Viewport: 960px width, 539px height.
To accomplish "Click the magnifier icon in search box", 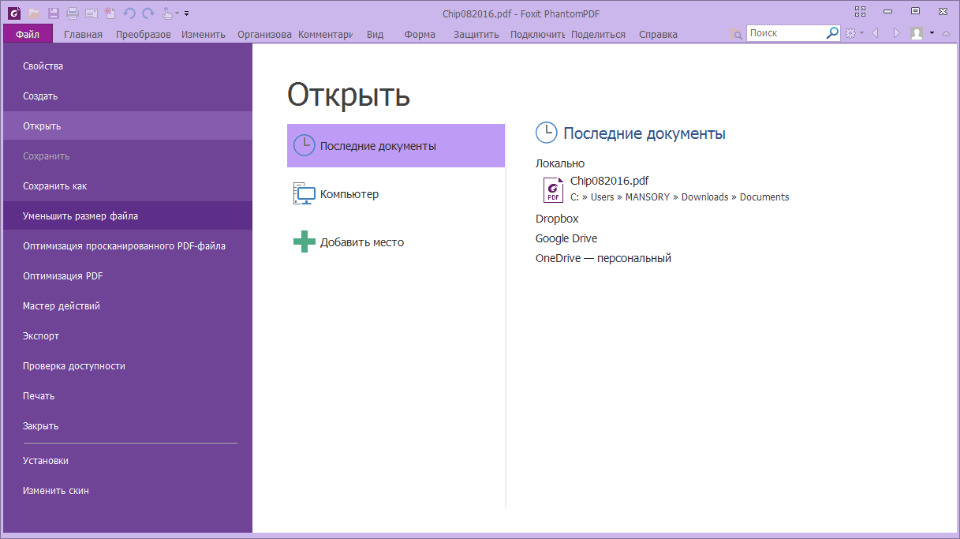I will point(832,33).
